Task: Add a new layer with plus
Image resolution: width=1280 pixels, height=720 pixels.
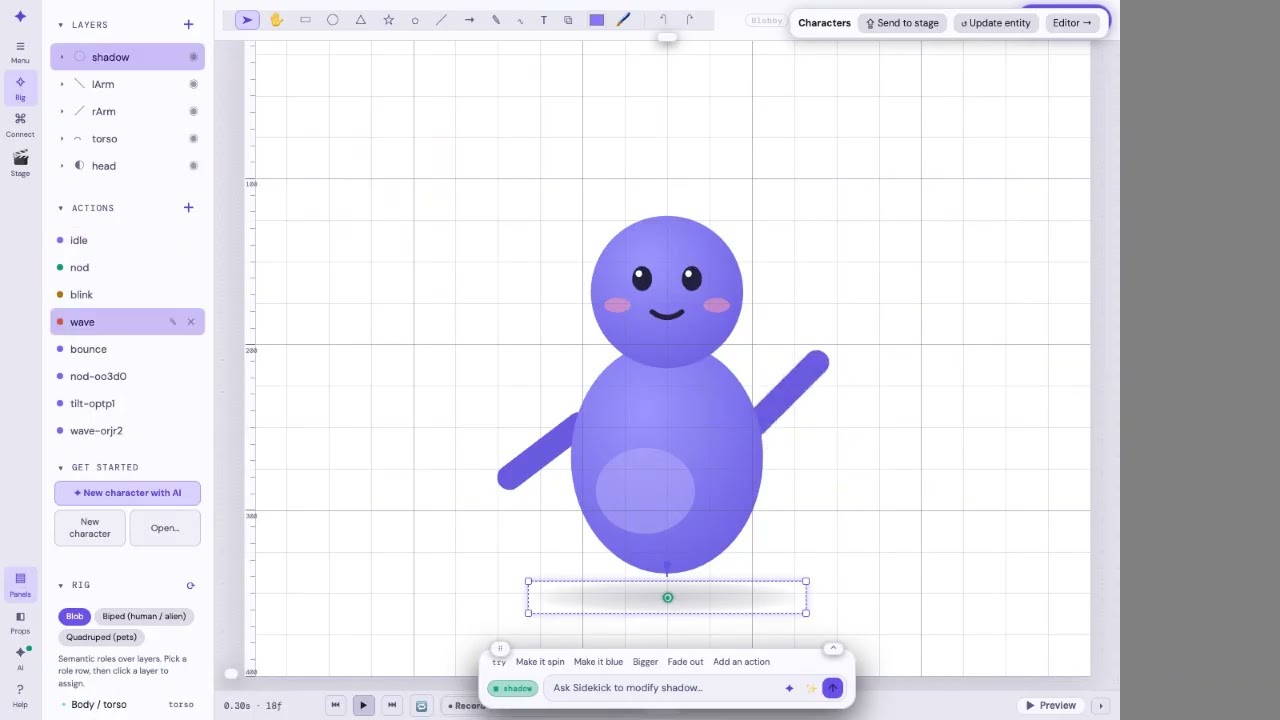Action: (x=188, y=24)
